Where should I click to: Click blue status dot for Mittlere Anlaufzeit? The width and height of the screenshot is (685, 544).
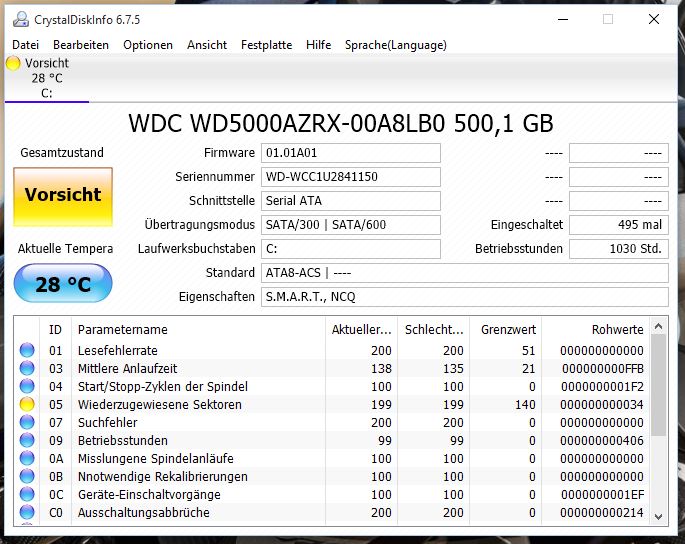[x=27, y=368]
